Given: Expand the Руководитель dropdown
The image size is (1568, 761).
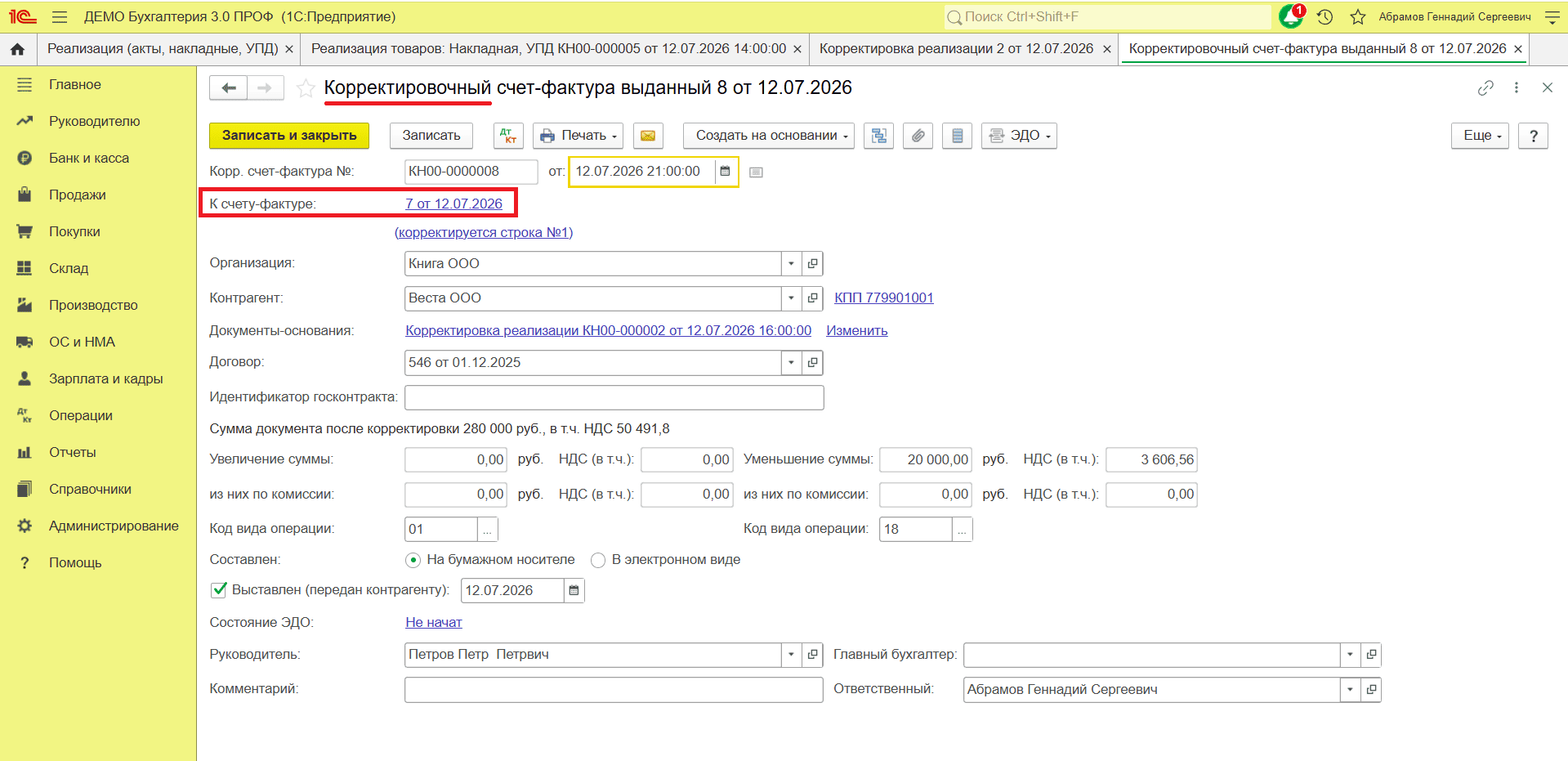Looking at the screenshot, I should [791, 655].
